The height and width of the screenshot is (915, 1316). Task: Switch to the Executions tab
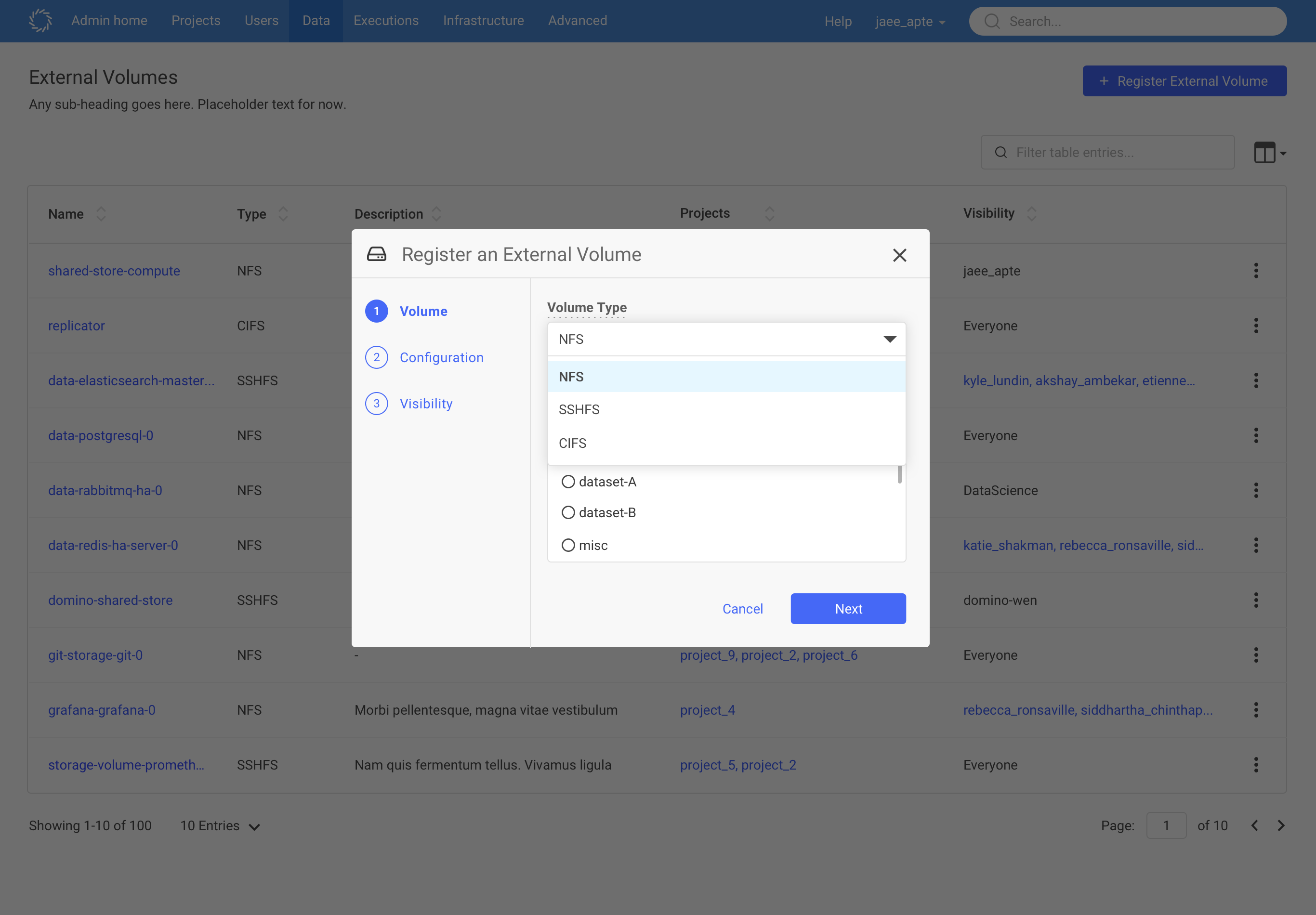(x=386, y=21)
